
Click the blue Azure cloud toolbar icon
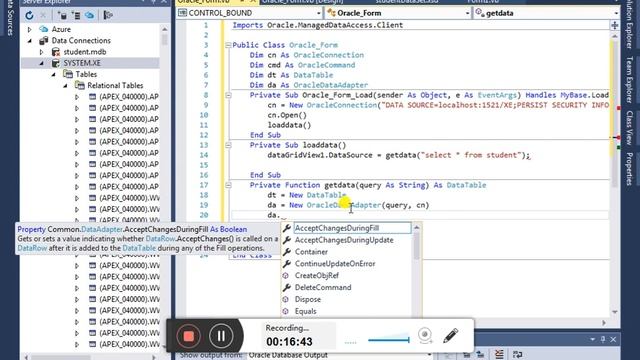coord(89,16)
